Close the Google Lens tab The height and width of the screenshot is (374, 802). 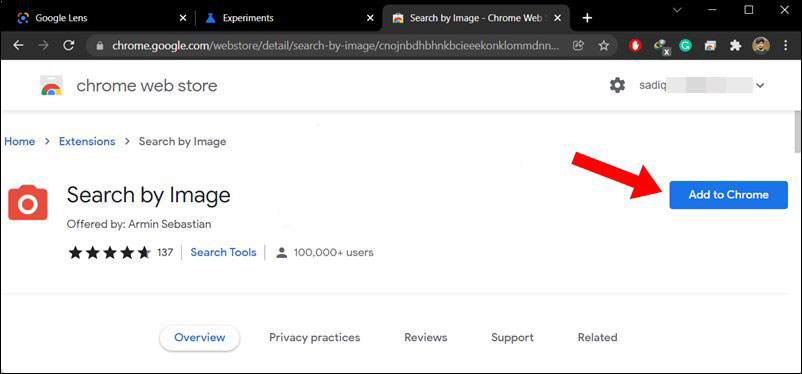(183, 18)
